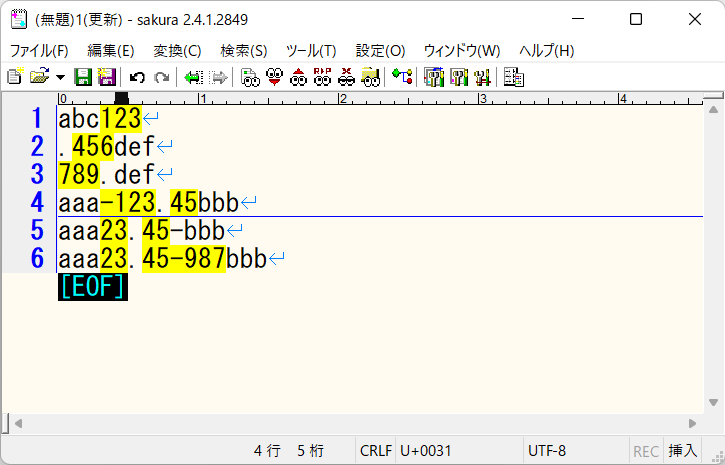
Task: Click the Sakura app icon in title bar
Action: (x=18, y=19)
